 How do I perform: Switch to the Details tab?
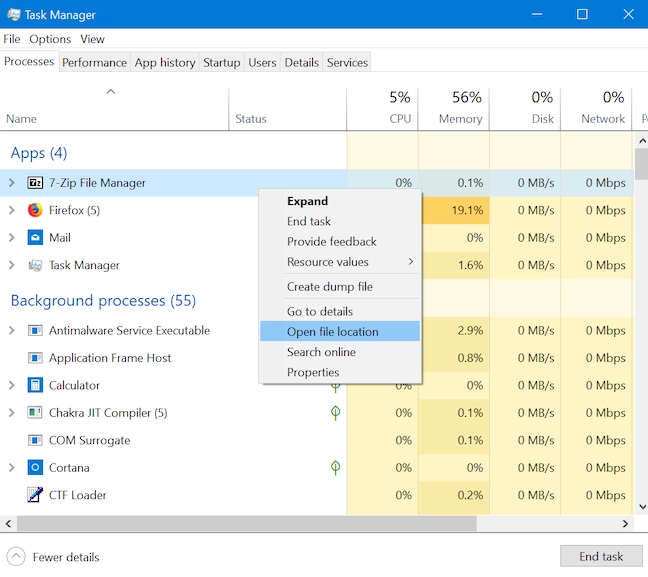tap(302, 62)
